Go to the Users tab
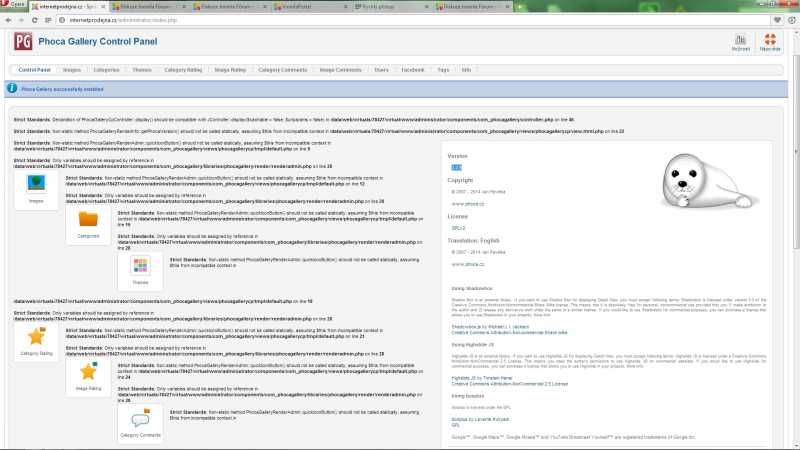The width and height of the screenshot is (800, 450). [381, 70]
